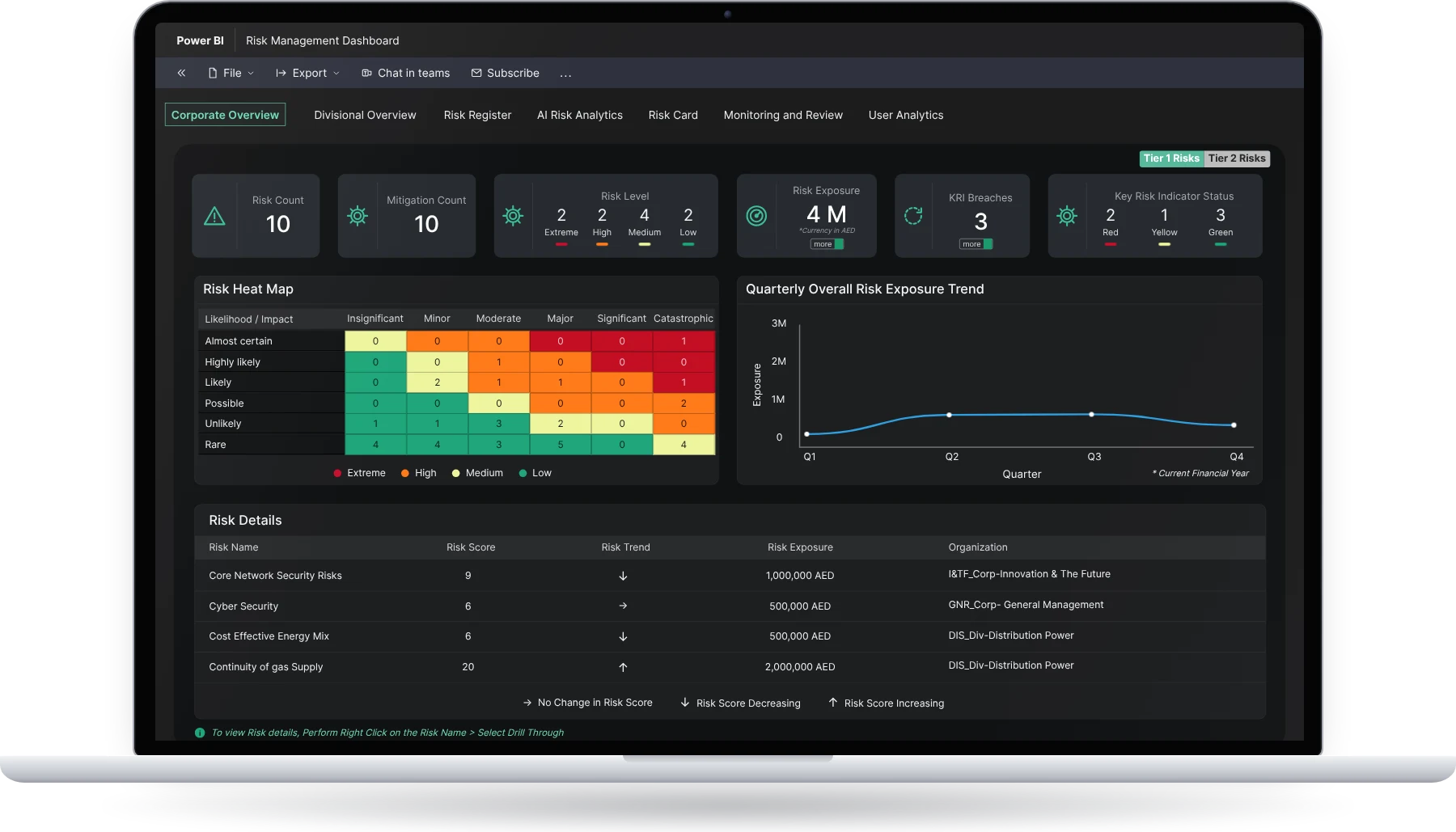Click the Subscribe button
This screenshot has width=1456, height=832.
click(x=506, y=73)
